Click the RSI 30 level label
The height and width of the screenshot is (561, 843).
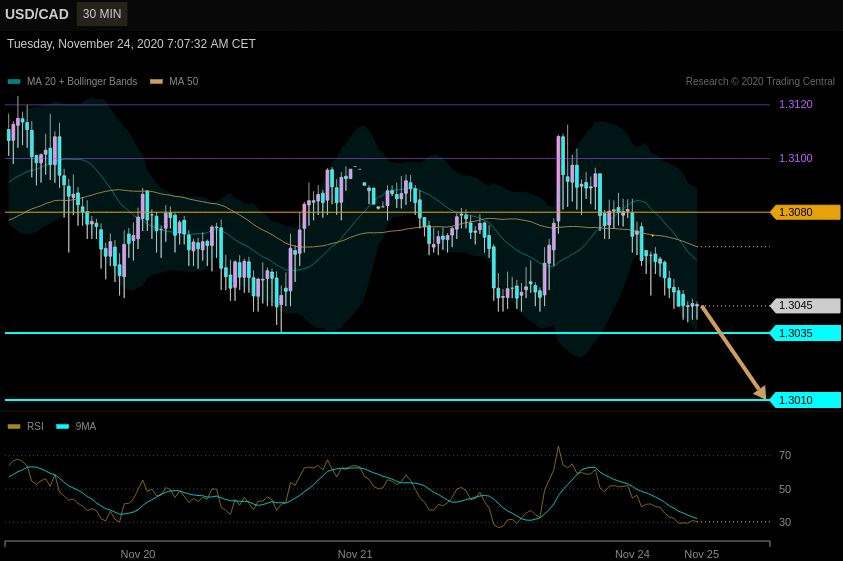[785, 522]
